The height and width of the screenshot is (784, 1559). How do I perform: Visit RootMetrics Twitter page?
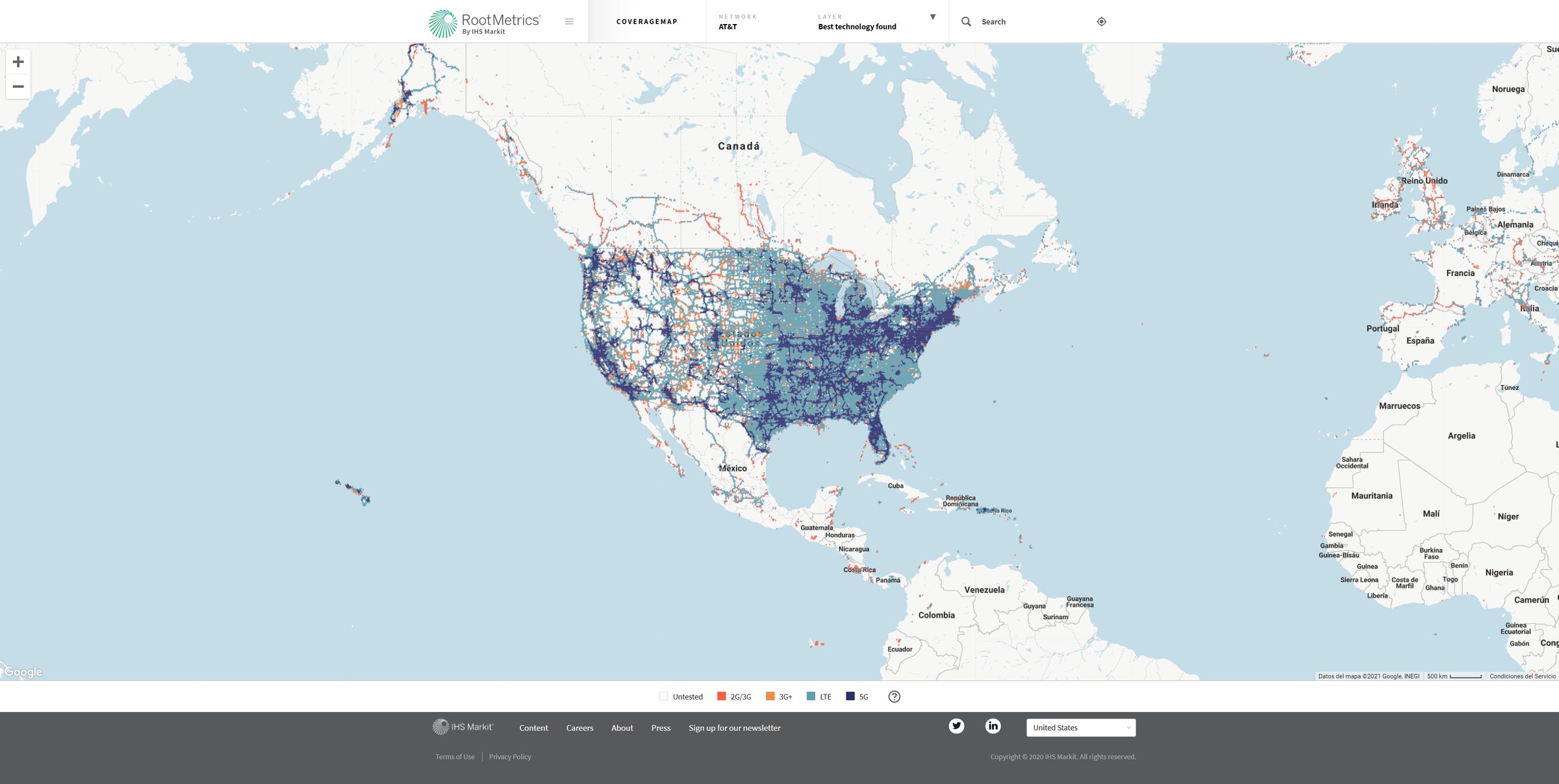[957, 726]
